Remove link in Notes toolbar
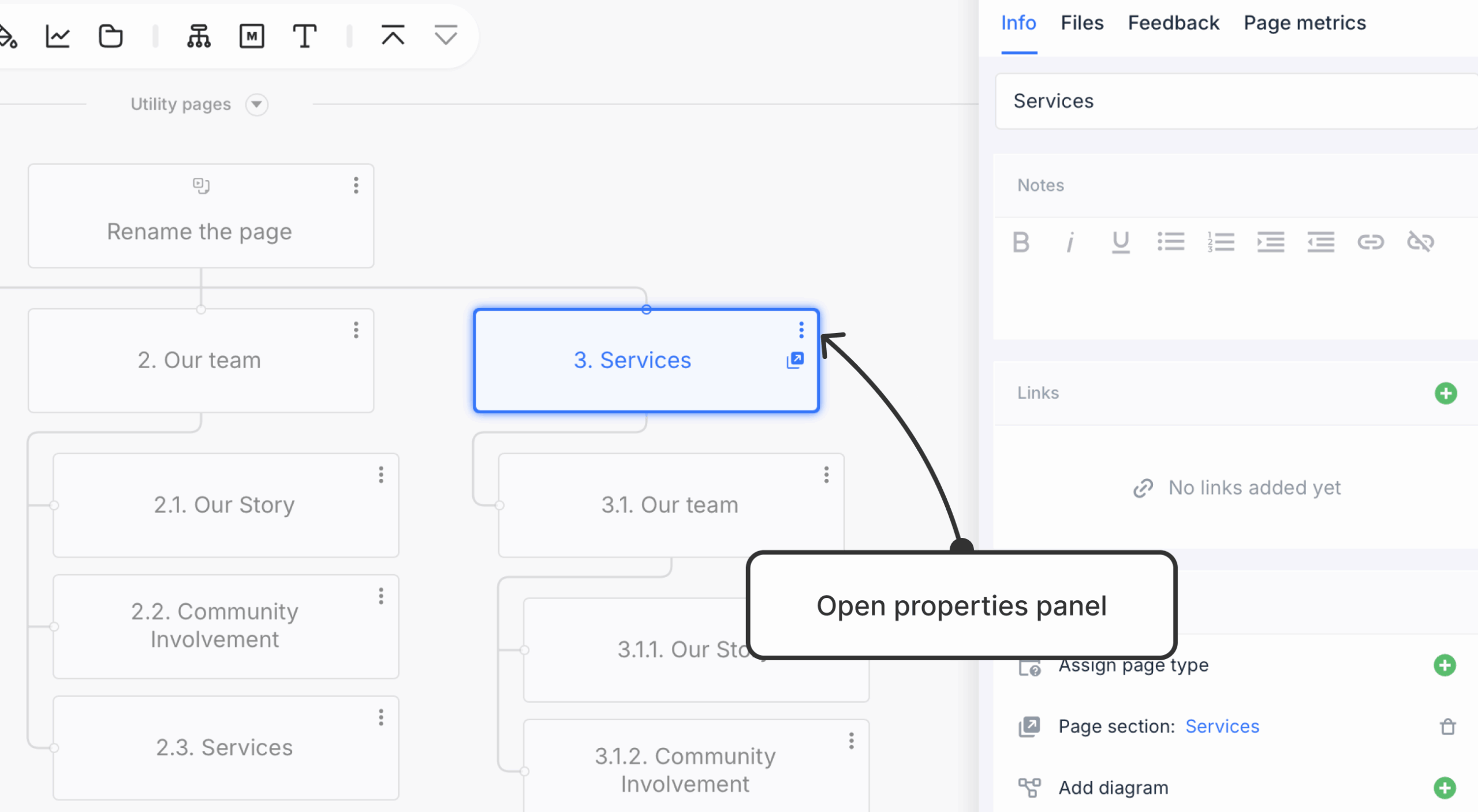The image size is (1478, 812). pos(1421,242)
